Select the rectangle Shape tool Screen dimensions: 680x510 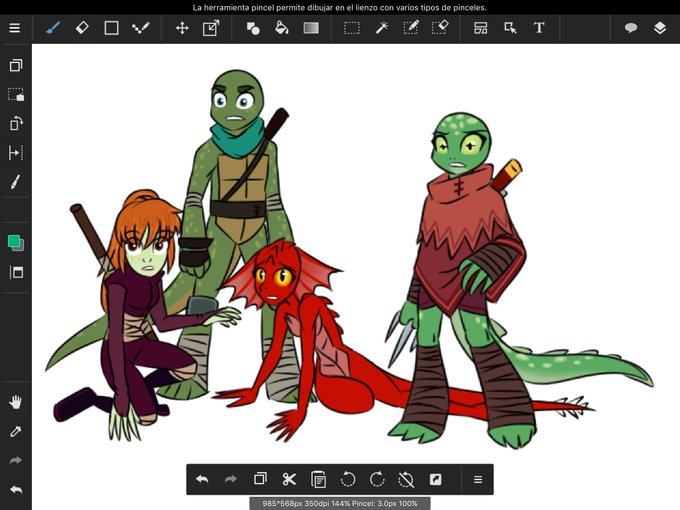(x=111, y=28)
